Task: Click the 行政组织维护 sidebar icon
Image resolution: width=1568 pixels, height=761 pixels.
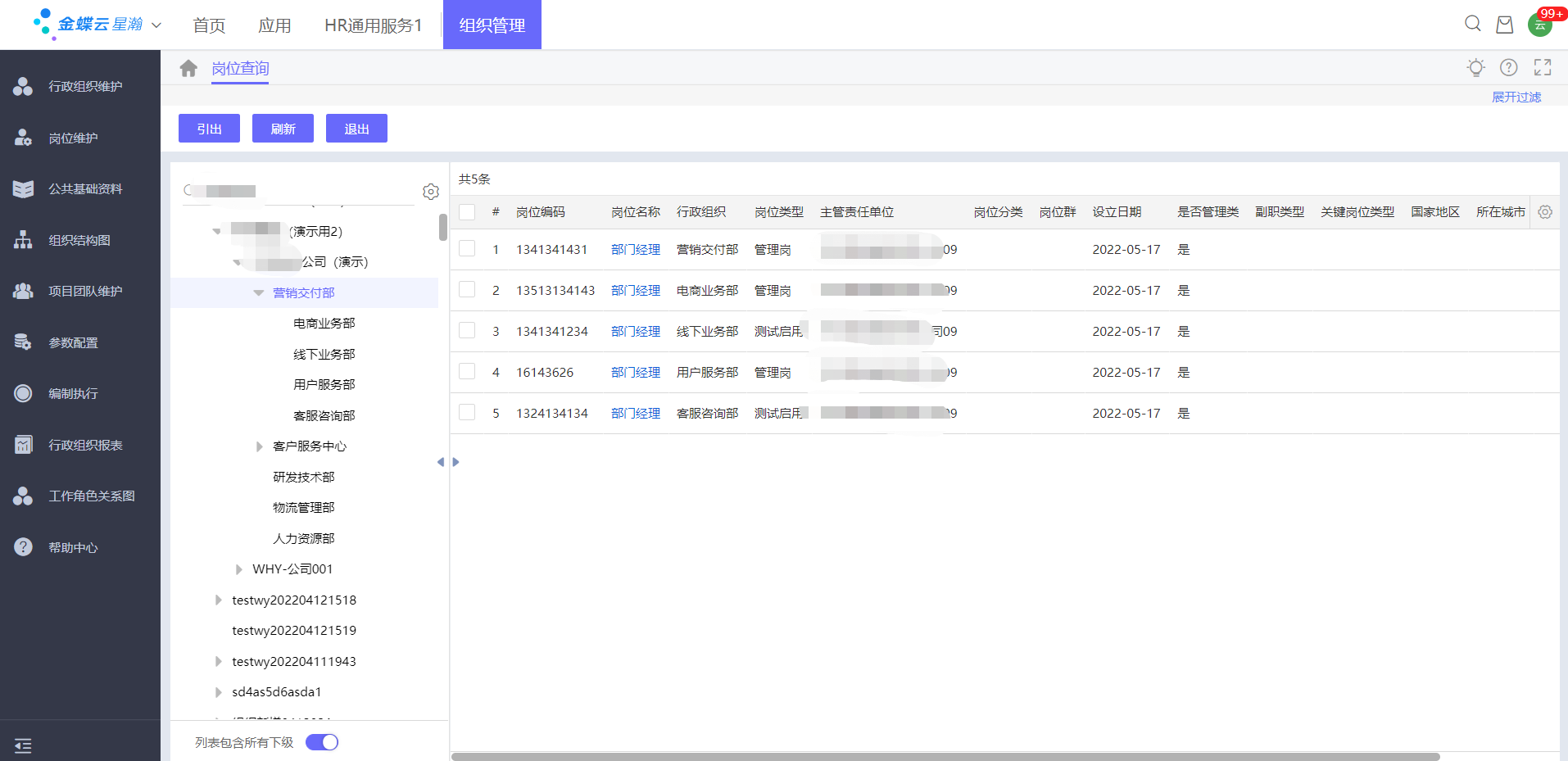Action: (x=23, y=86)
